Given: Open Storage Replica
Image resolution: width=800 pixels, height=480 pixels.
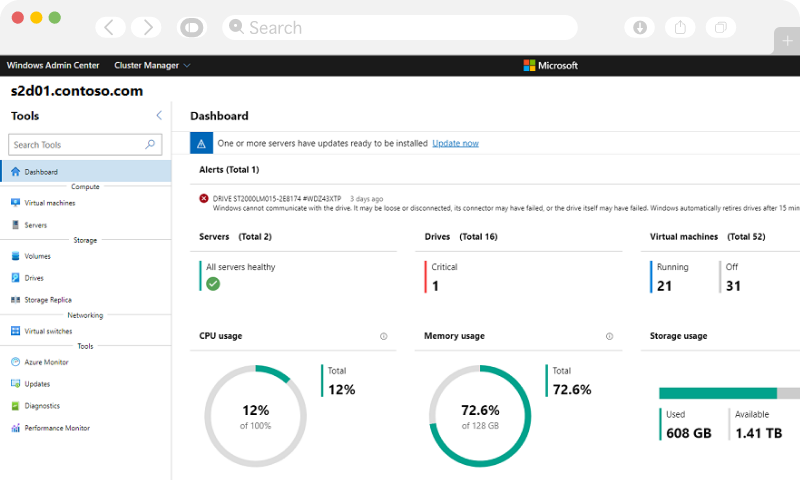Looking at the screenshot, I should pyautogui.click(x=48, y=300).
